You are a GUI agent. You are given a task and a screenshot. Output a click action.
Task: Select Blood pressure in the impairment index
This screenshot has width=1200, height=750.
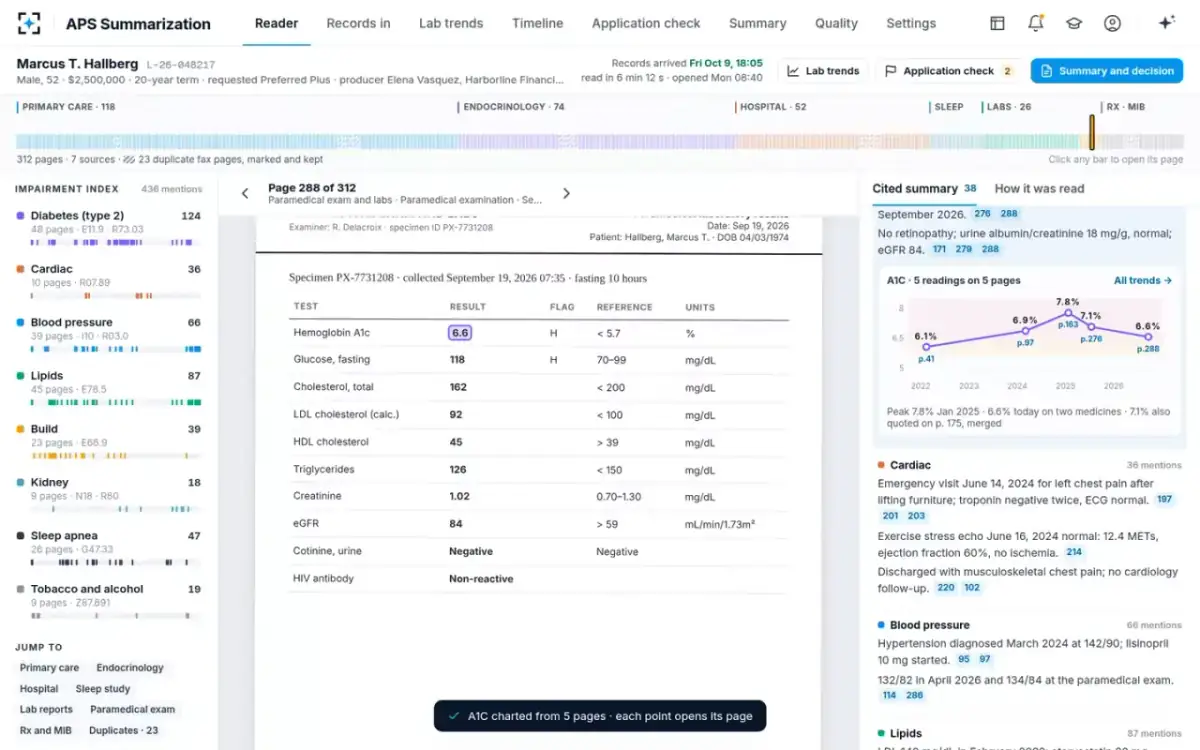tap(108, 335)
